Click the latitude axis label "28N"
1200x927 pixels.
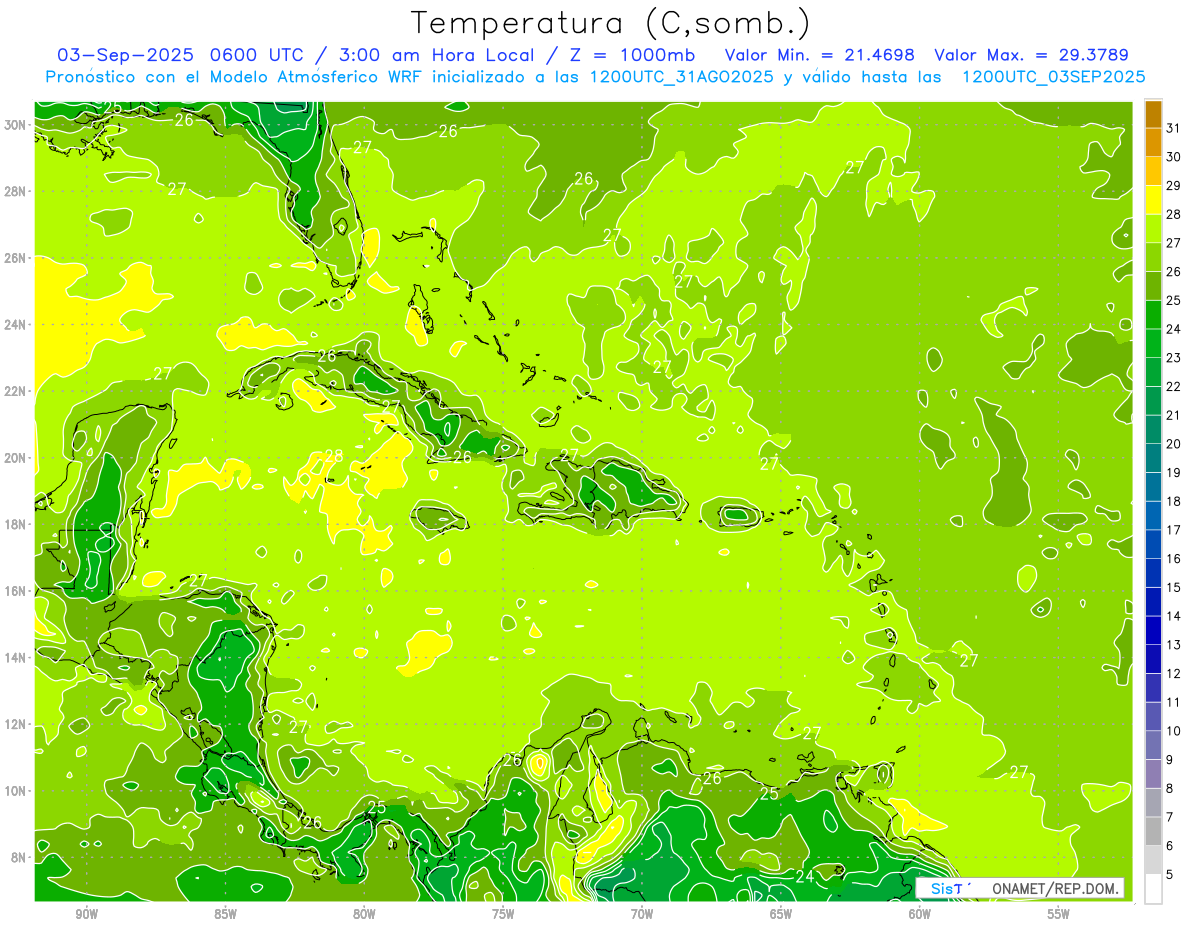pos(15,191)
